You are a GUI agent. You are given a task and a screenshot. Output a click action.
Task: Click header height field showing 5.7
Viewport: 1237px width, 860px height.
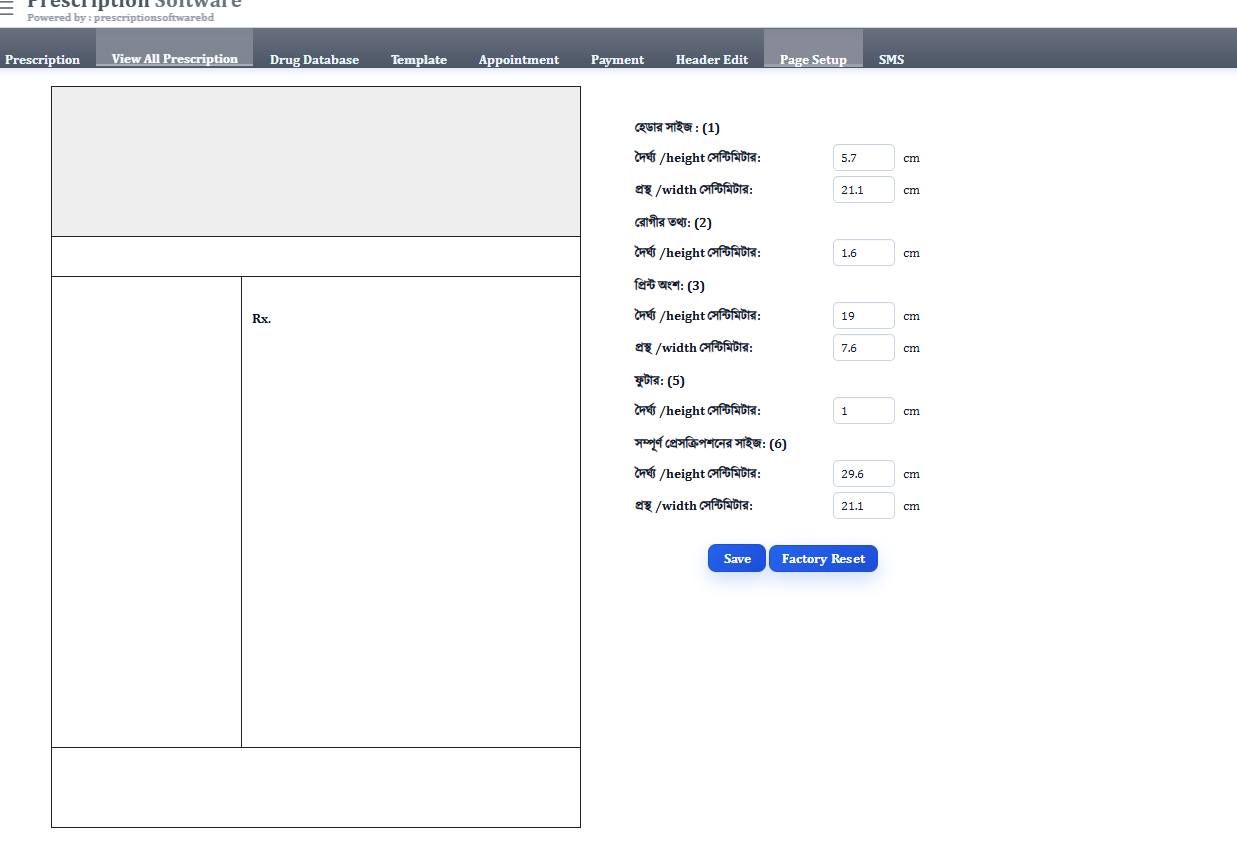(864, 158)
